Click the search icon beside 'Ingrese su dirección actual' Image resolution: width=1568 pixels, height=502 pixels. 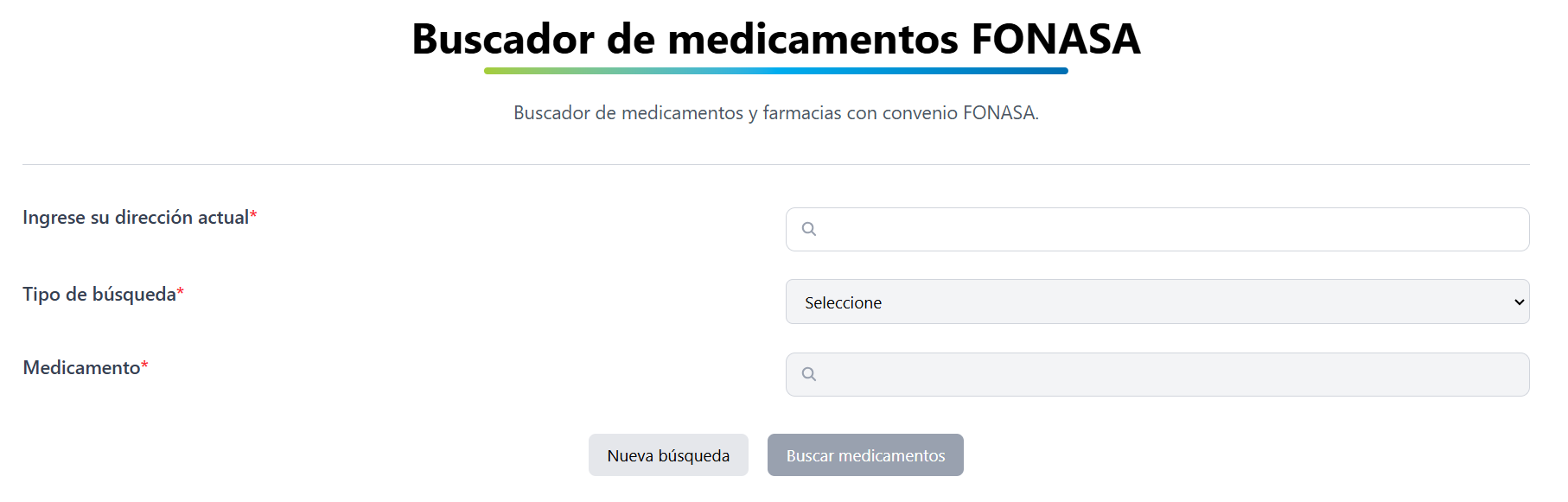coord(809,228)
